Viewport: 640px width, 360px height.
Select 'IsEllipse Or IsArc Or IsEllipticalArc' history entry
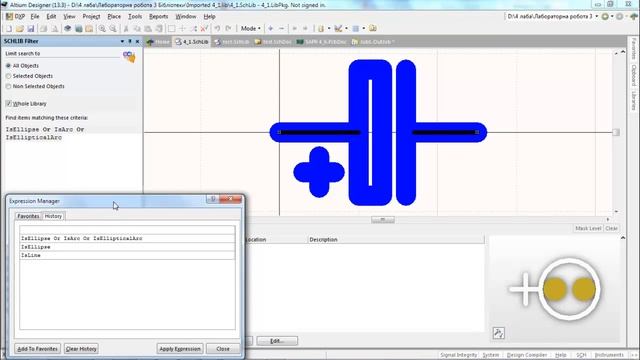(127, 238)
